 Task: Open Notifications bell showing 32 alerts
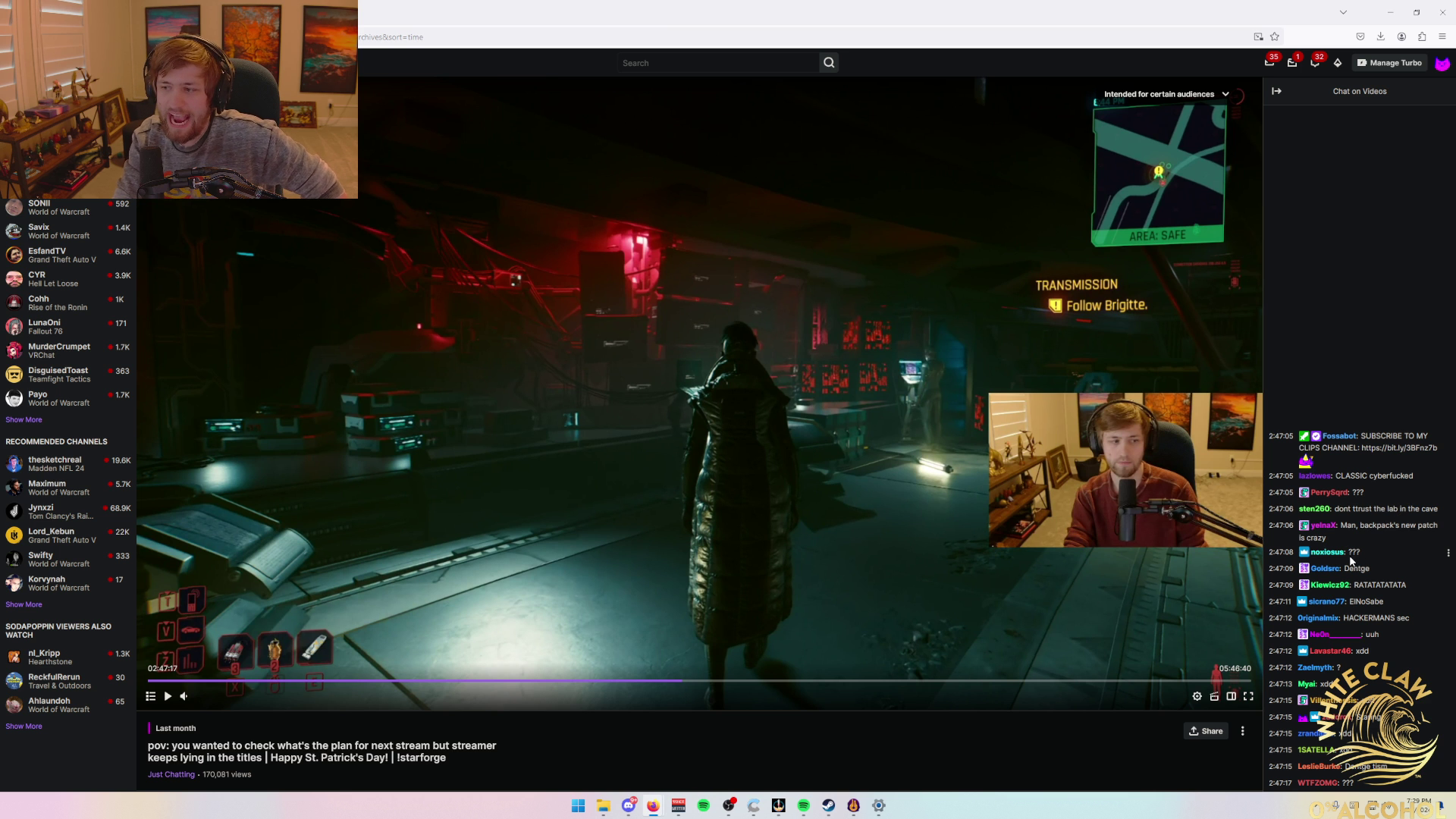coord(1316,62)
